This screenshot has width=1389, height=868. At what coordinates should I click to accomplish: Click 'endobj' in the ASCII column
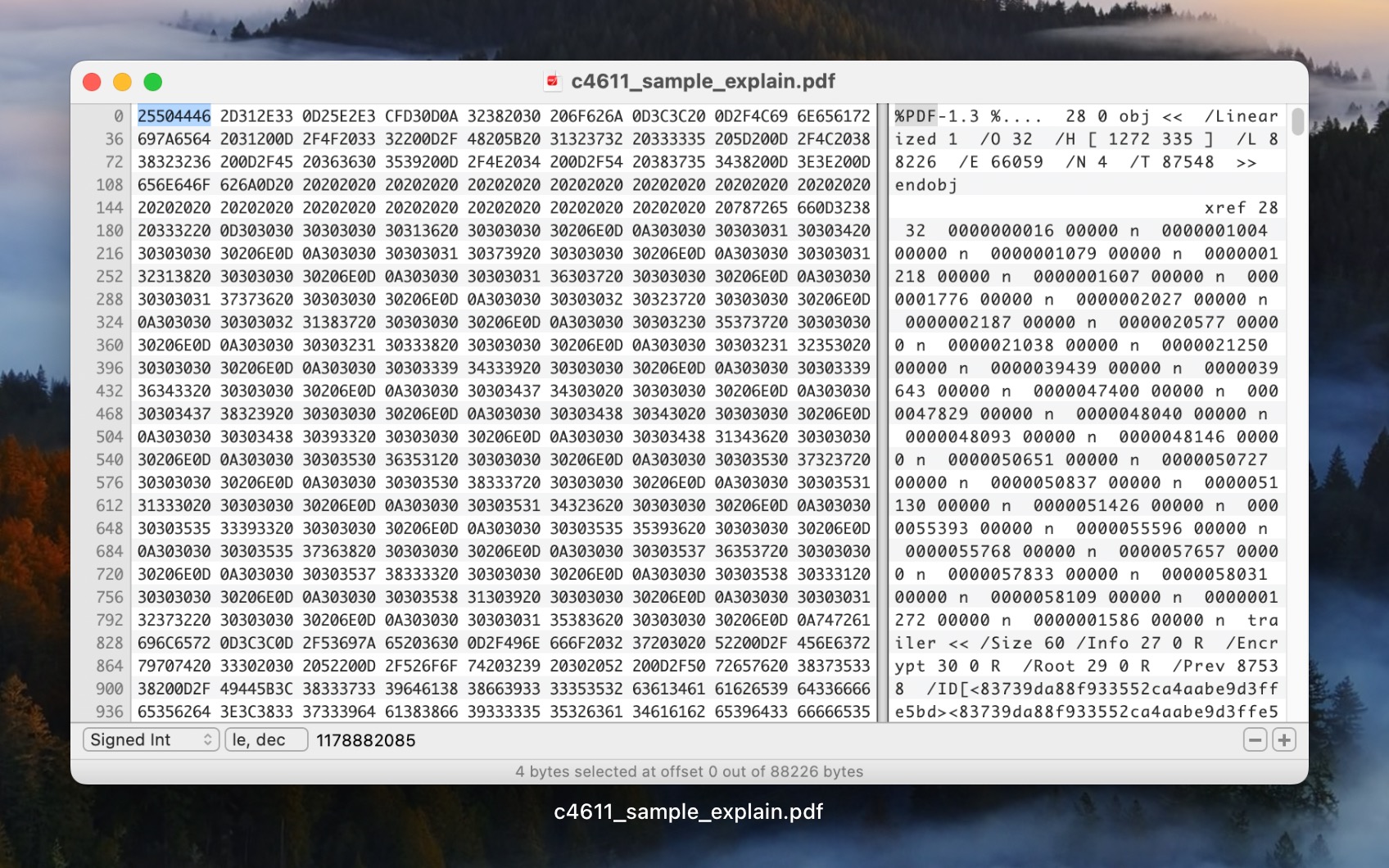(x=925, y=185)
